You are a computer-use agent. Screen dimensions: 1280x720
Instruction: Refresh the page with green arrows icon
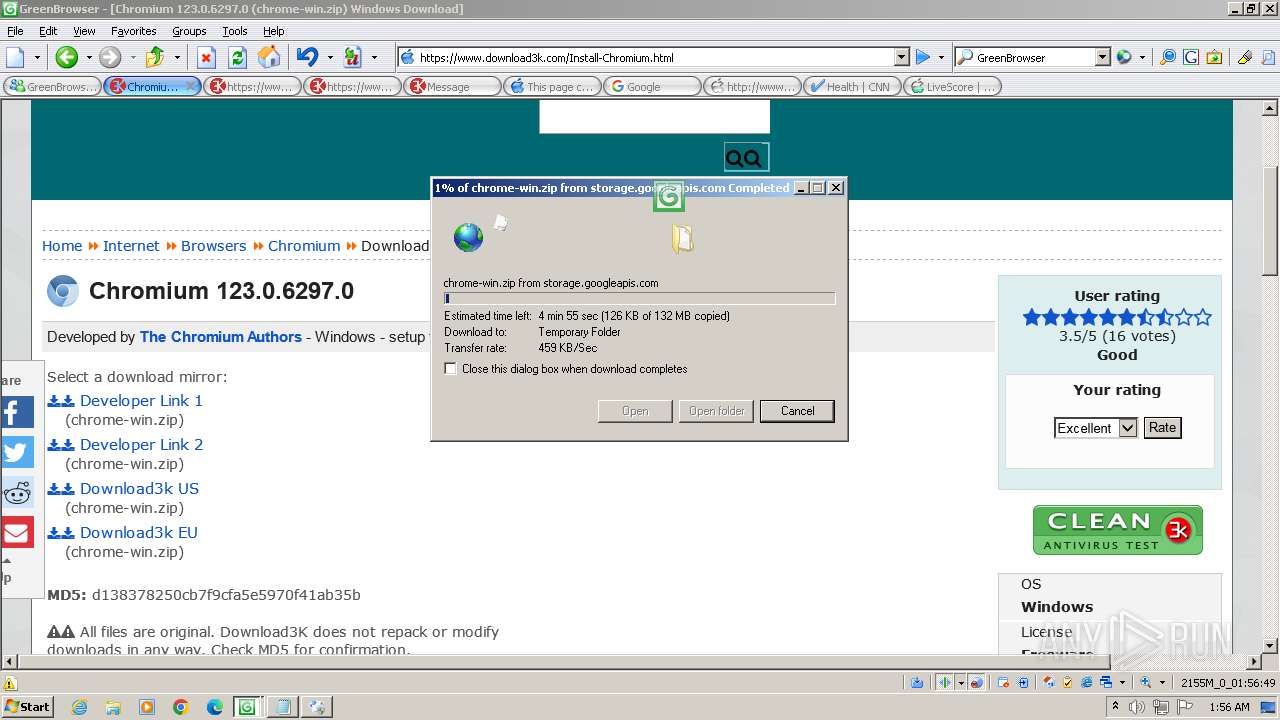coord(238,57)
